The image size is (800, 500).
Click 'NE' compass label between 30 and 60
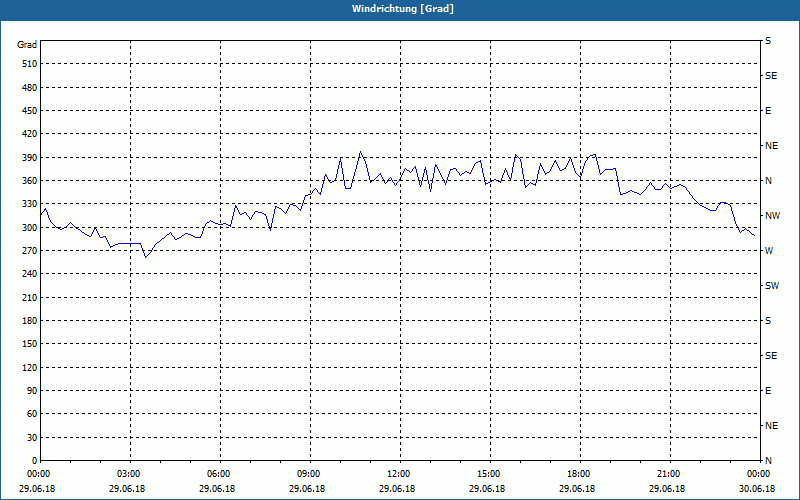(772, 426)
